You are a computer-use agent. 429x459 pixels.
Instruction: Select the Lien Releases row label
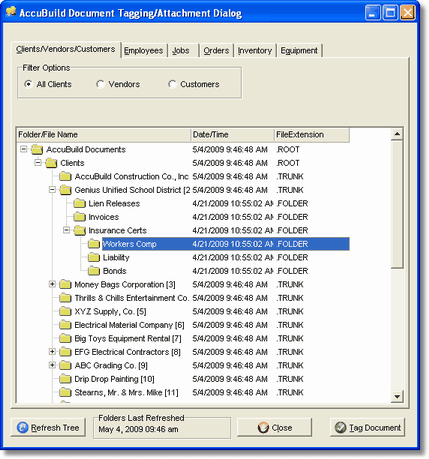tap(114, 204)
